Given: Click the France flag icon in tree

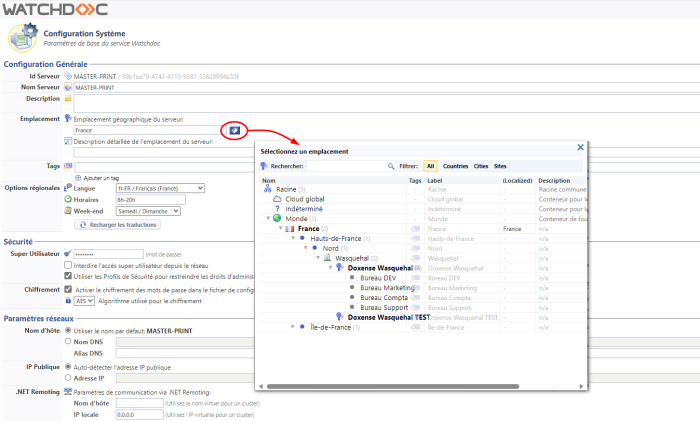Looking at the screenshot, I should (291, 228).
